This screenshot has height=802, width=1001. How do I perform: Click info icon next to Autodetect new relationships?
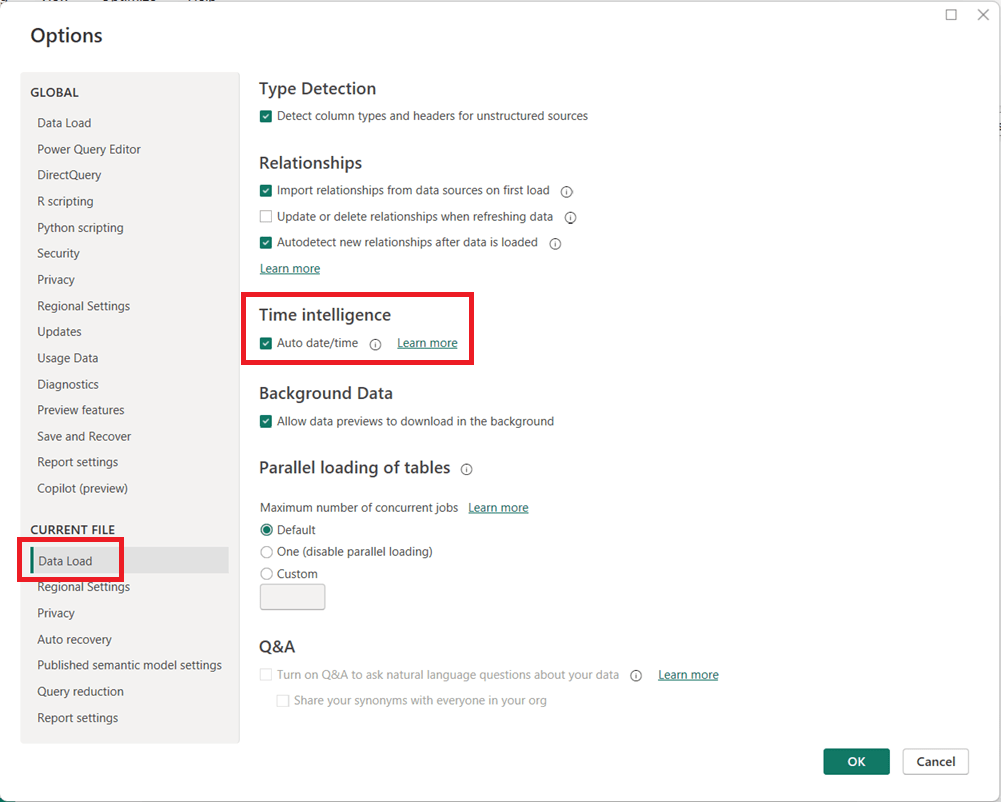[x=555, y=243]
